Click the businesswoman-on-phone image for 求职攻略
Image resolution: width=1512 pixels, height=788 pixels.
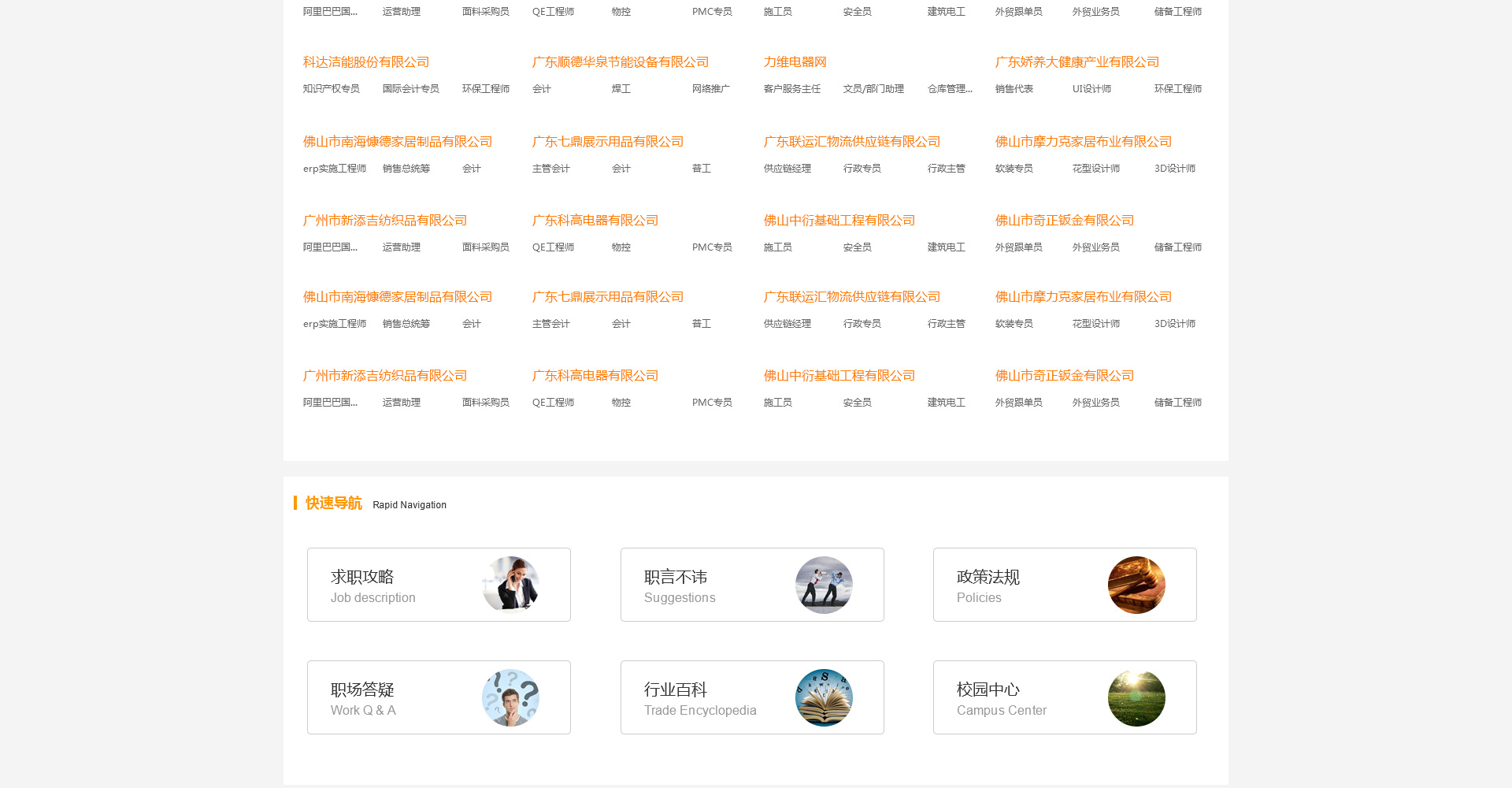point(510,585)
